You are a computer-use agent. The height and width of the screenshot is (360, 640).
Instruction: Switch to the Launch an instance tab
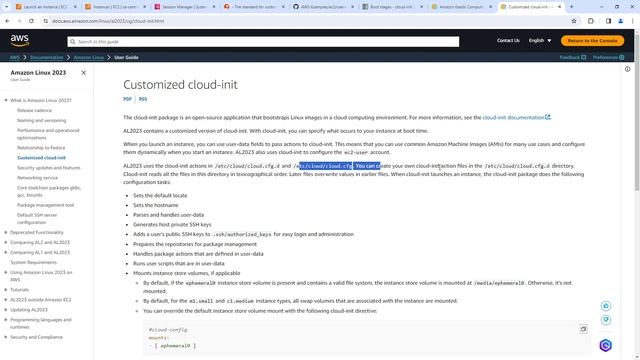click(45, 7)
